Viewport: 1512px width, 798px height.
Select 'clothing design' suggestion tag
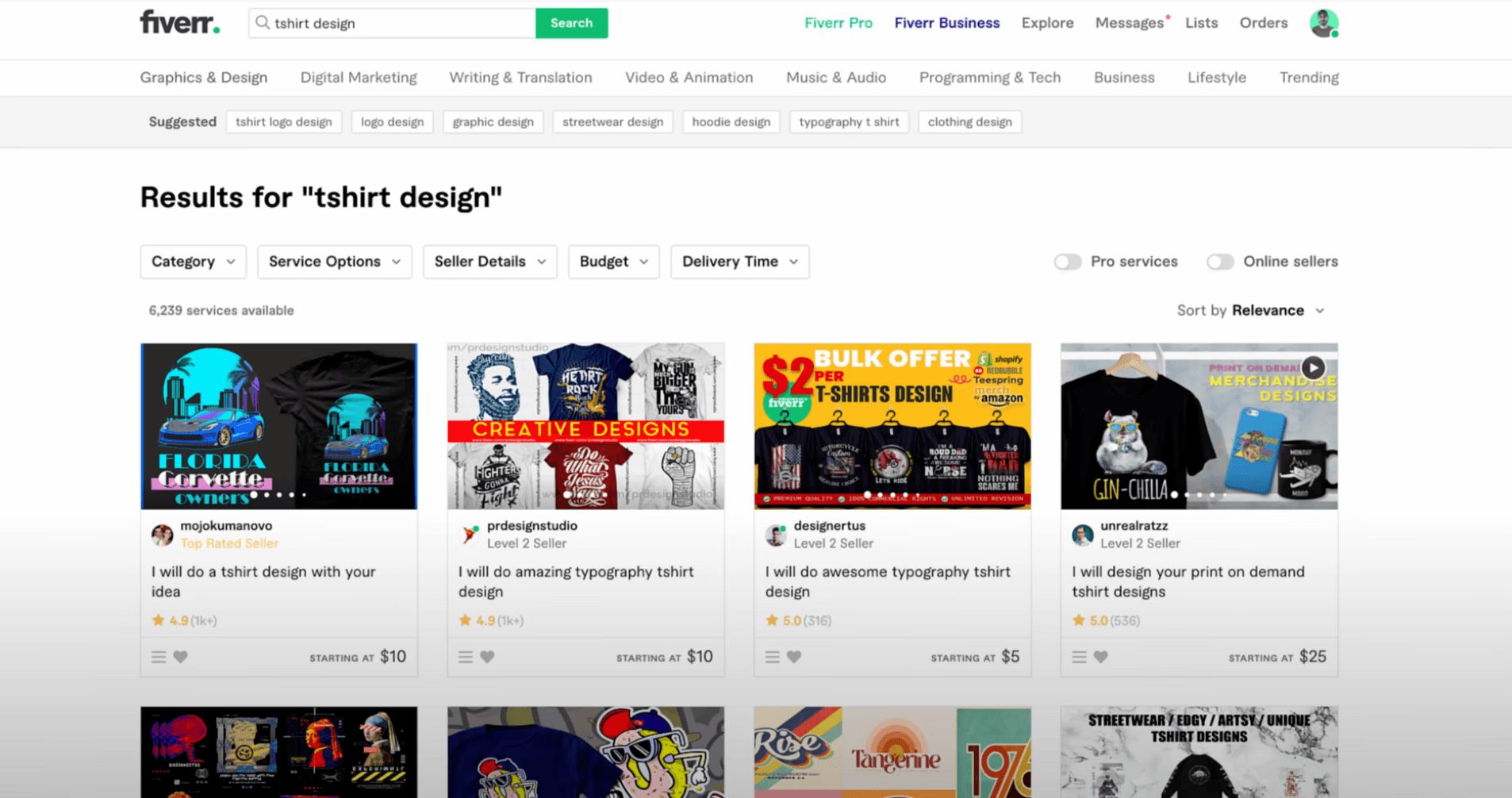[969, 122]
